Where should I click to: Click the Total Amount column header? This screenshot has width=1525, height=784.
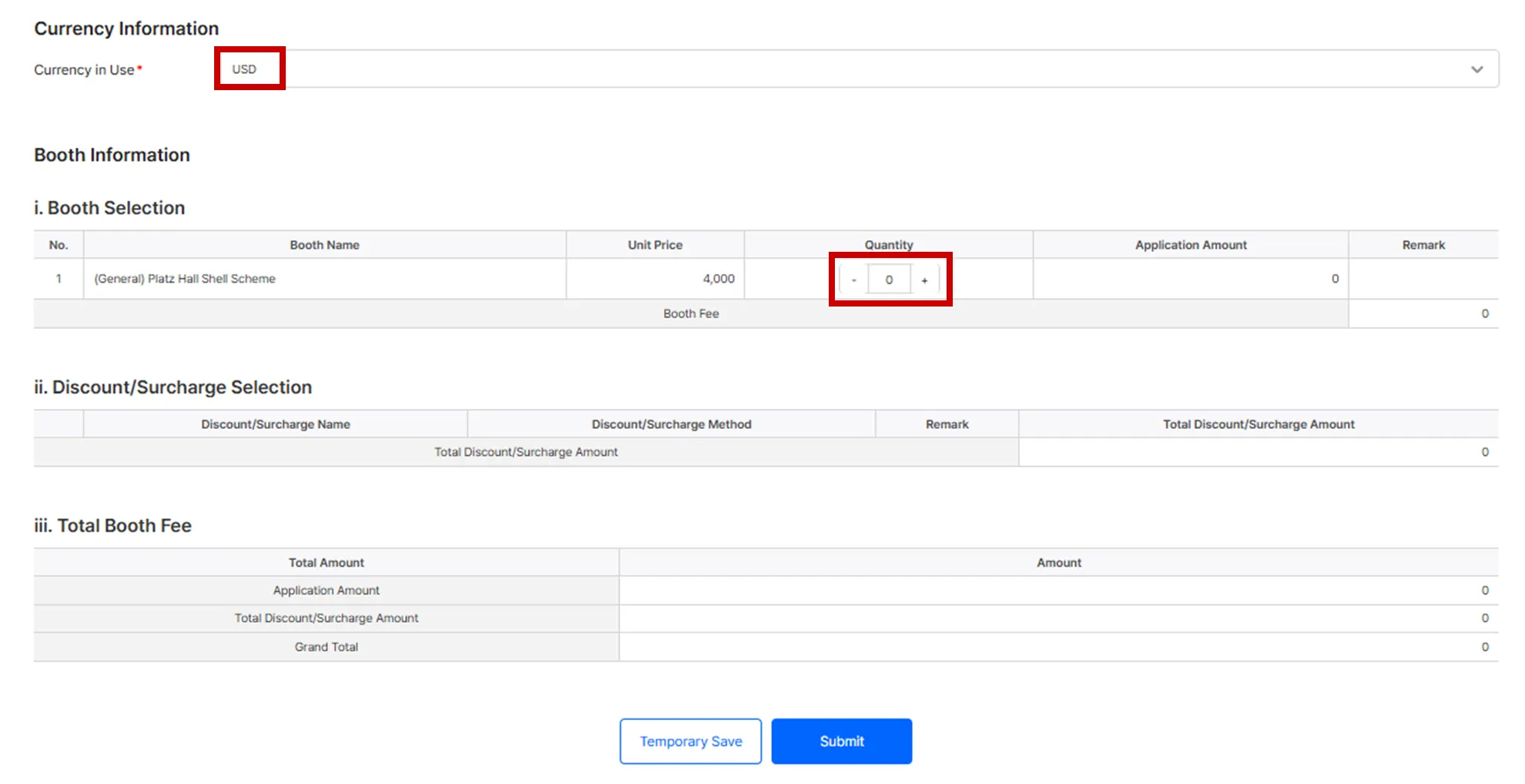point(326,563)
